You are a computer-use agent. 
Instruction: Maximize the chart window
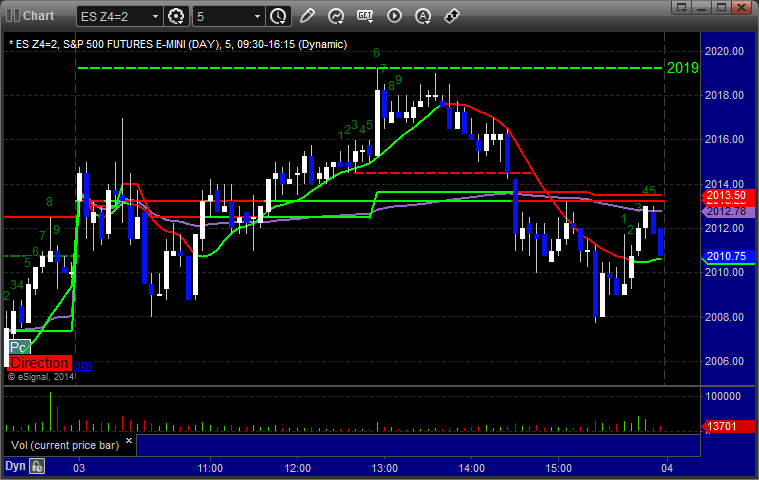(721, 7)
